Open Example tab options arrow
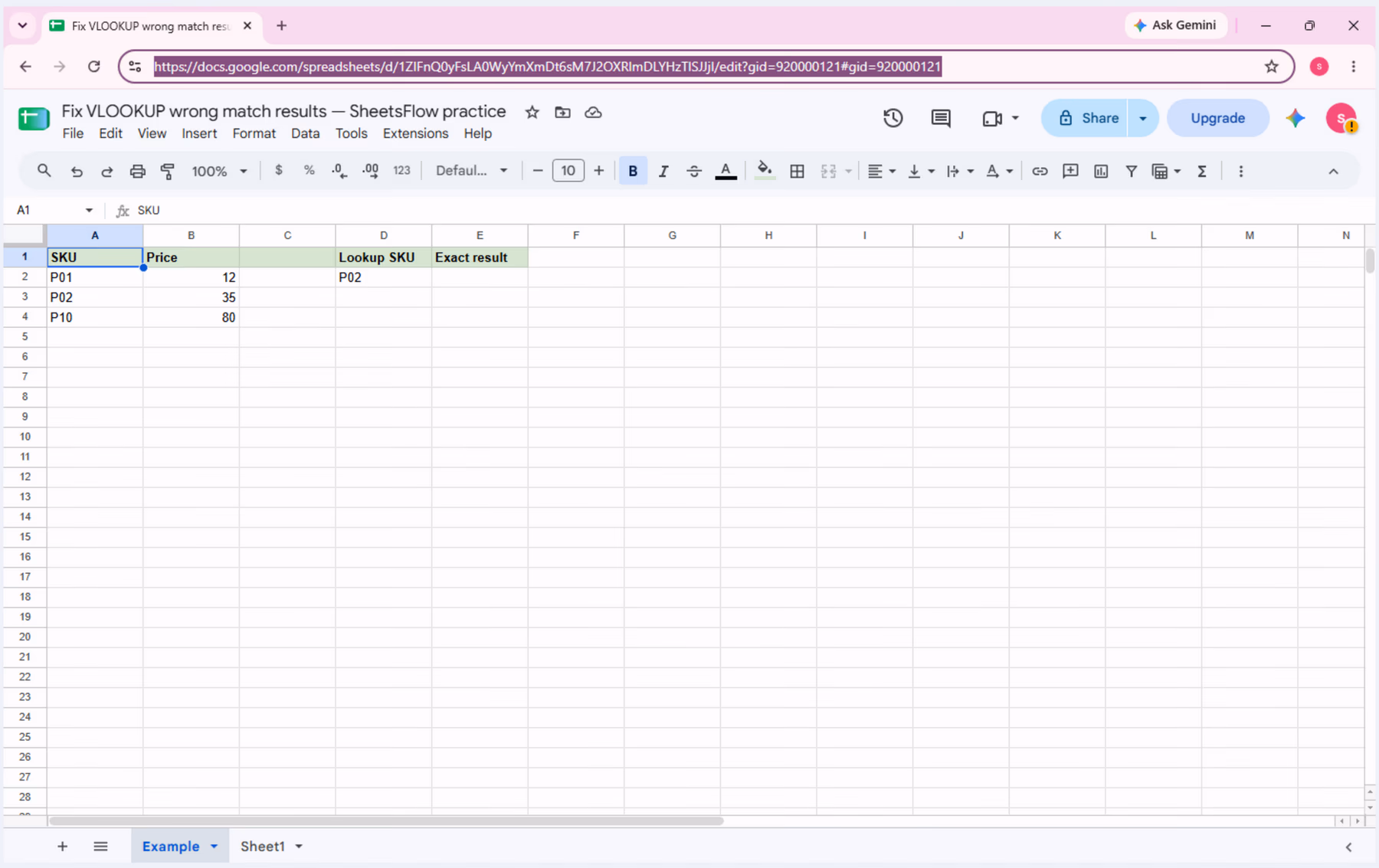The image size is (1379, 868). tap(215, 847)
